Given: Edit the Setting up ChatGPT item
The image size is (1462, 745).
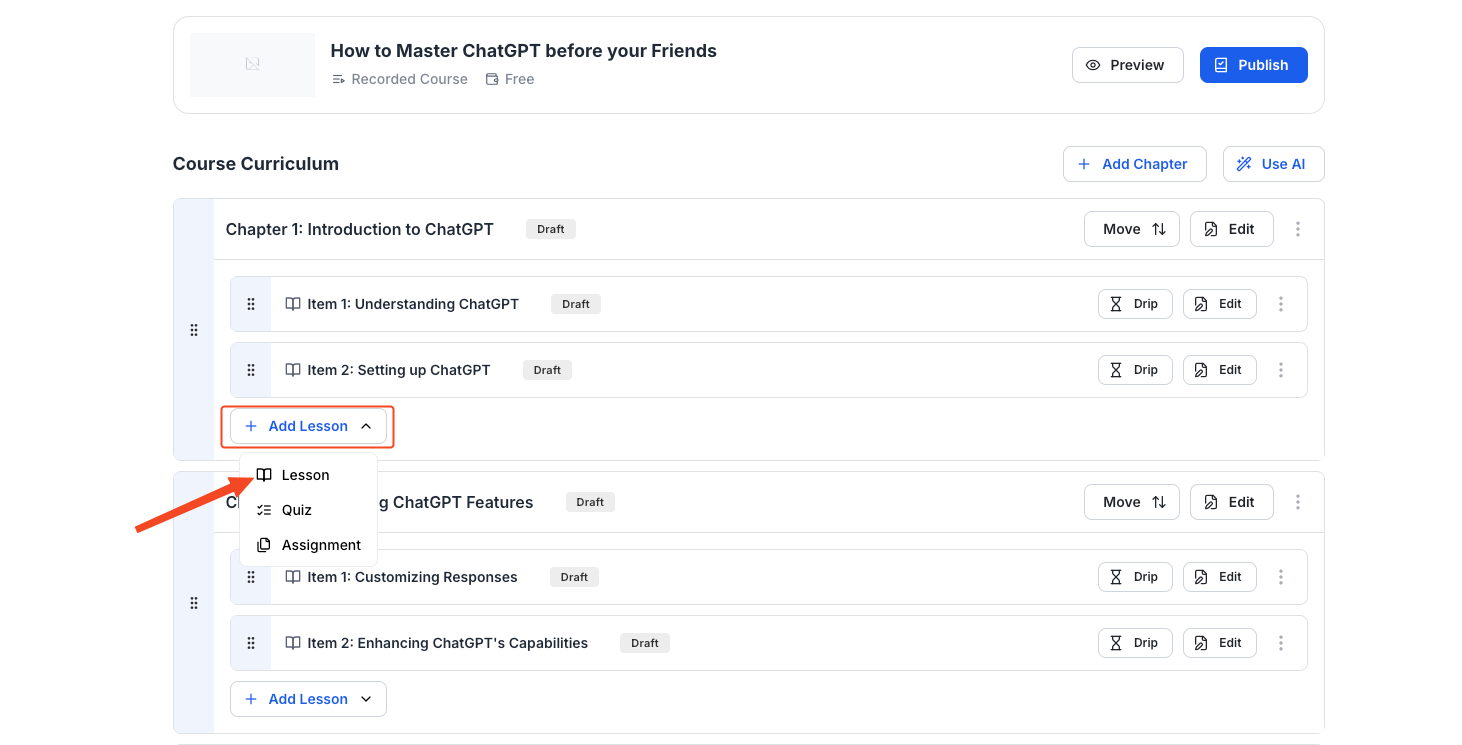Looking at the screenshot, I should [1220, 370].
